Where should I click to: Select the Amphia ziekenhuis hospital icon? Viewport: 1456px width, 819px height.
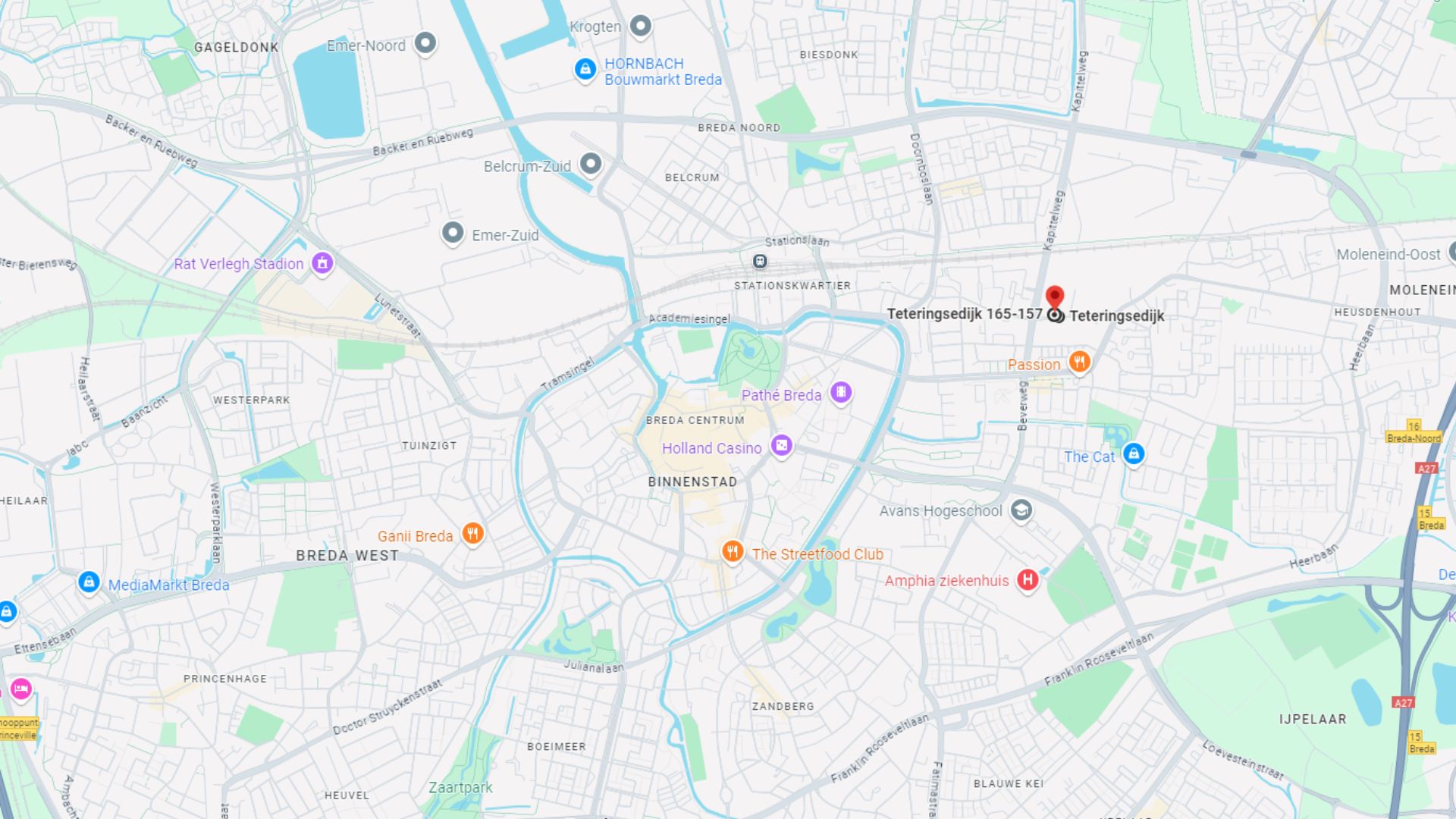pos(1028,580)
